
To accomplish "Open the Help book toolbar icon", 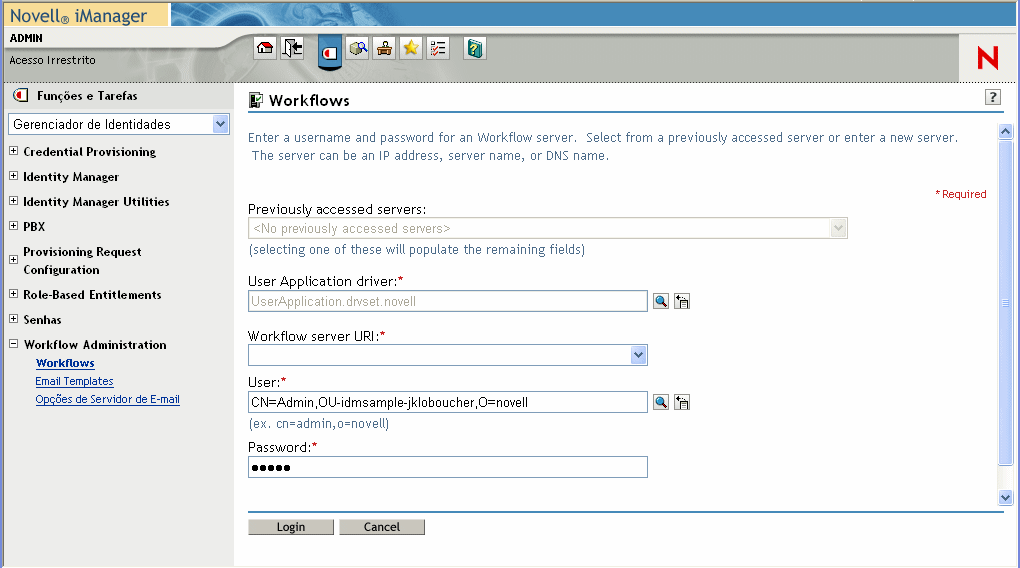I will click(475, 48).
